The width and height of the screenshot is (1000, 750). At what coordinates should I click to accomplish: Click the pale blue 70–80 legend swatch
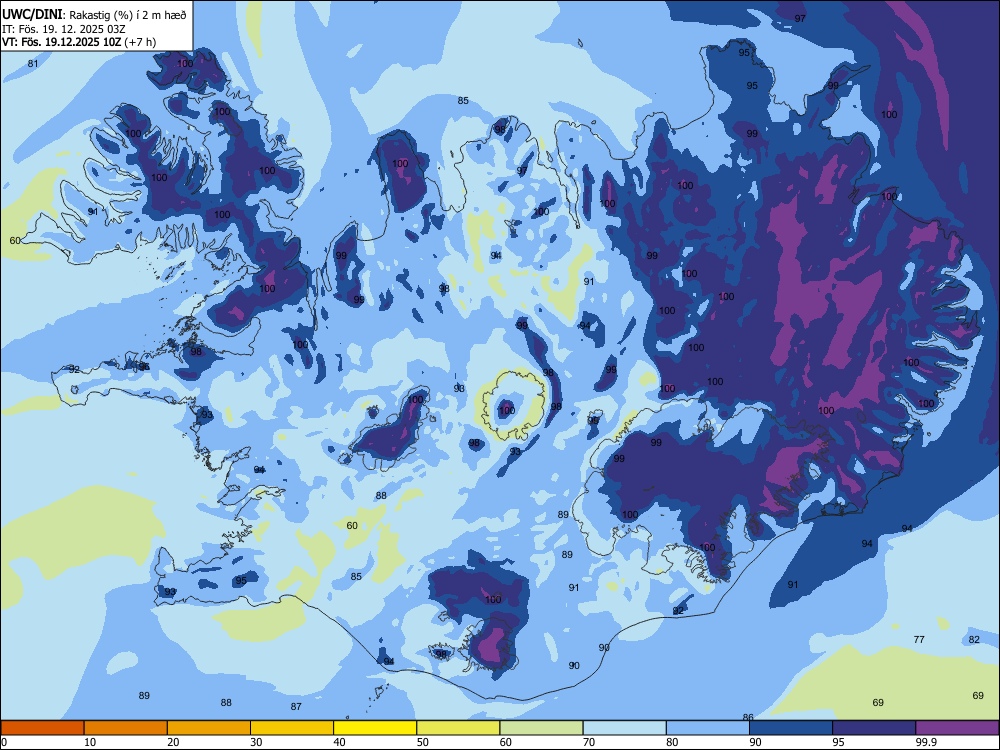coord(624,728)
